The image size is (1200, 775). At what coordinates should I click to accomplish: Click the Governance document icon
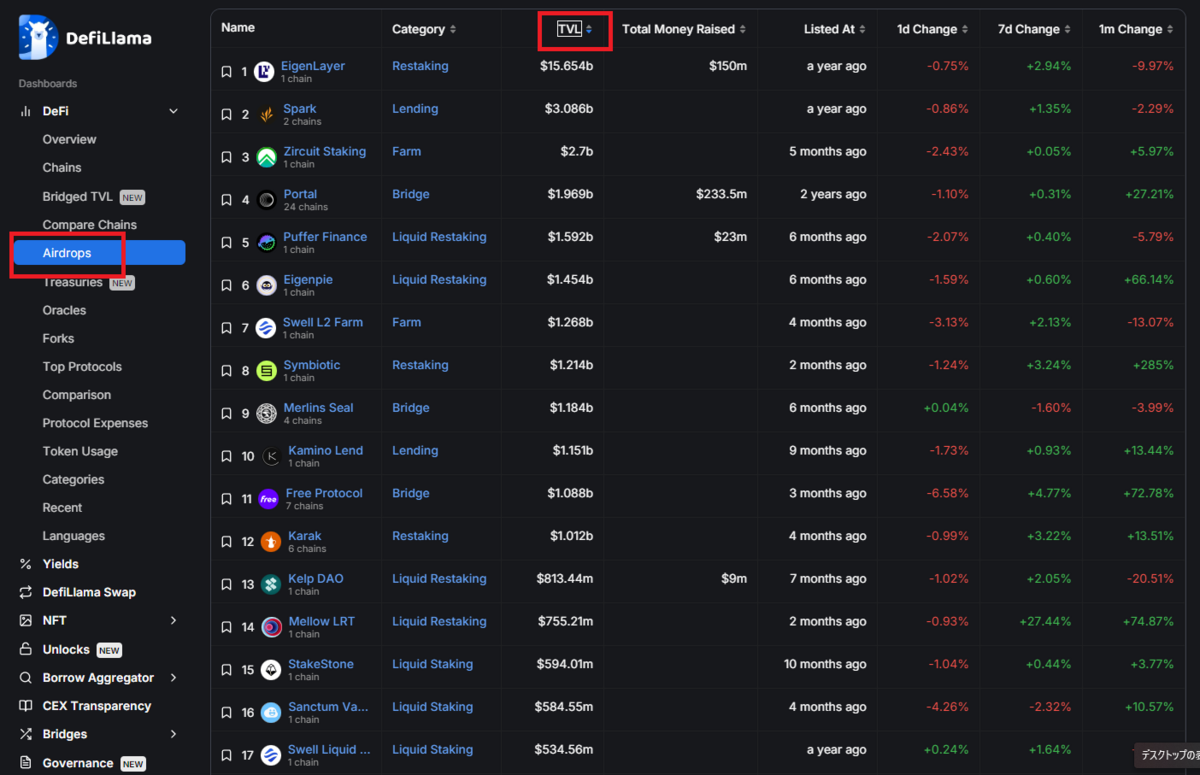pos(26,763)
